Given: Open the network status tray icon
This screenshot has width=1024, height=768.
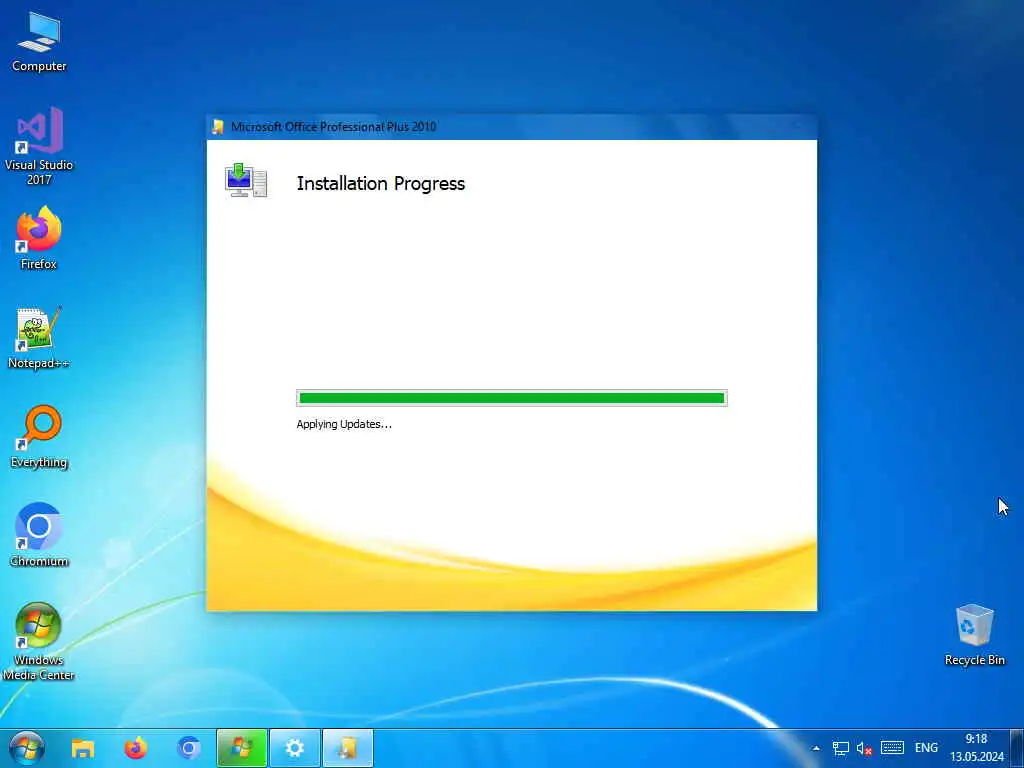Looking at the screenshot, I should [x=840, y=748].
